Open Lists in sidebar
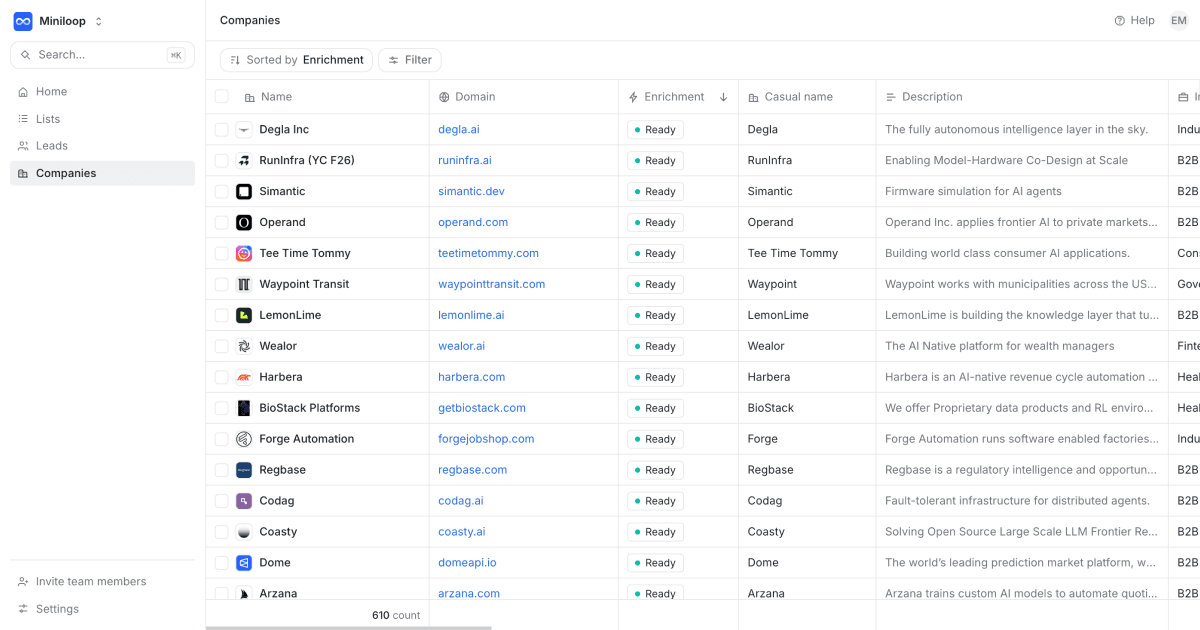Viewport: 1200px width, 630px height. click(102, 119)
